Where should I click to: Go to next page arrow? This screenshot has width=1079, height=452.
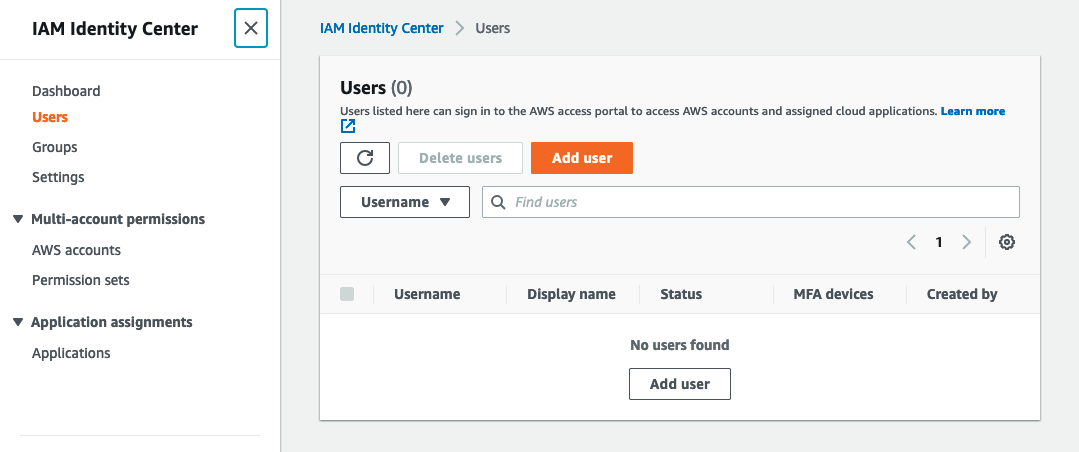966,242
